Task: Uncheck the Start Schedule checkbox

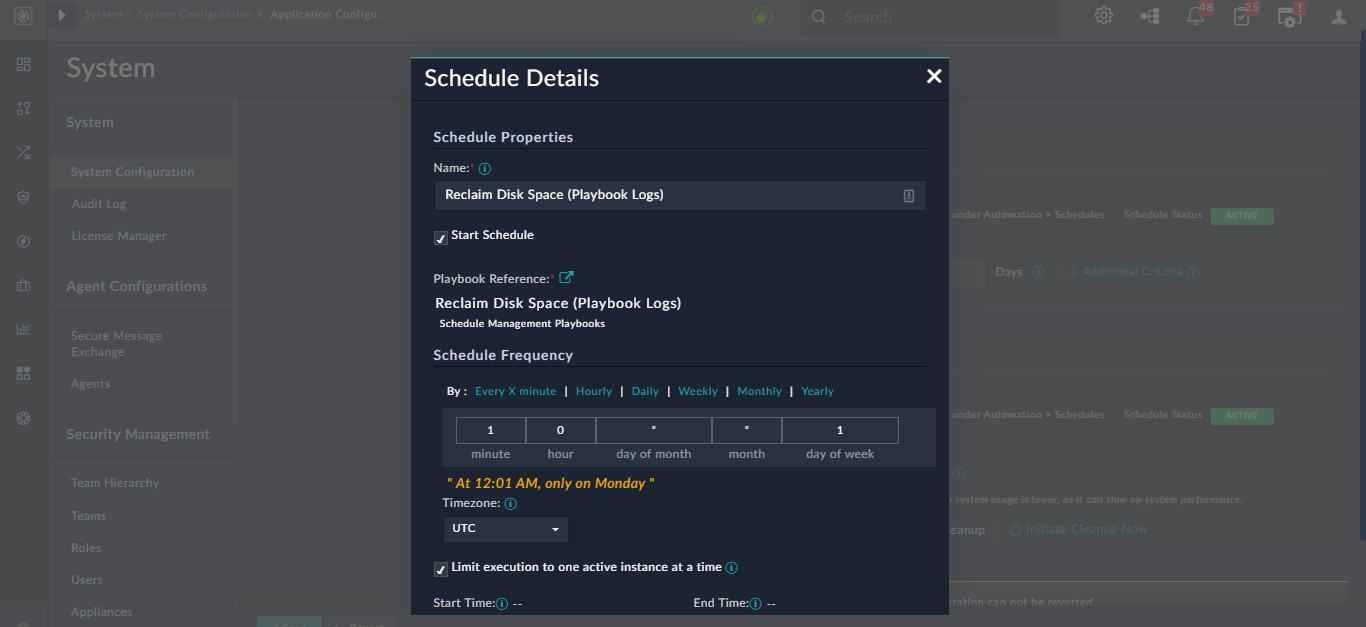Action: [440, 238]
